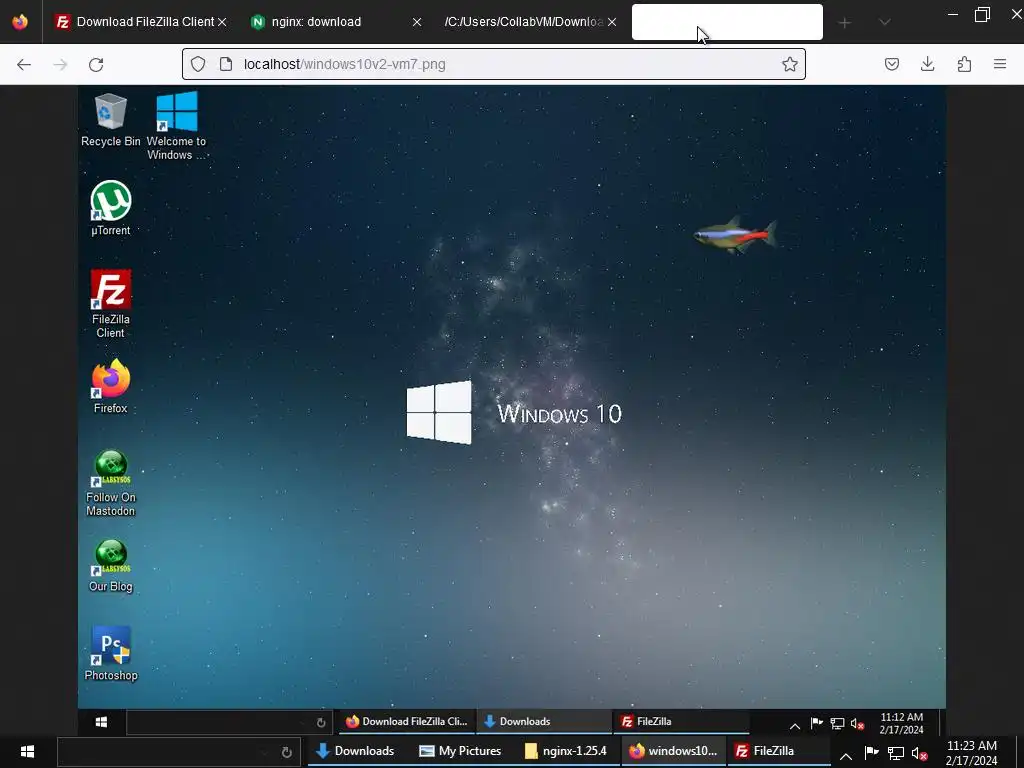This screenshot has height=768, width=1024.
Task: Click the muted volume icon beside 11:23 AM
Action: coord(920,754)
